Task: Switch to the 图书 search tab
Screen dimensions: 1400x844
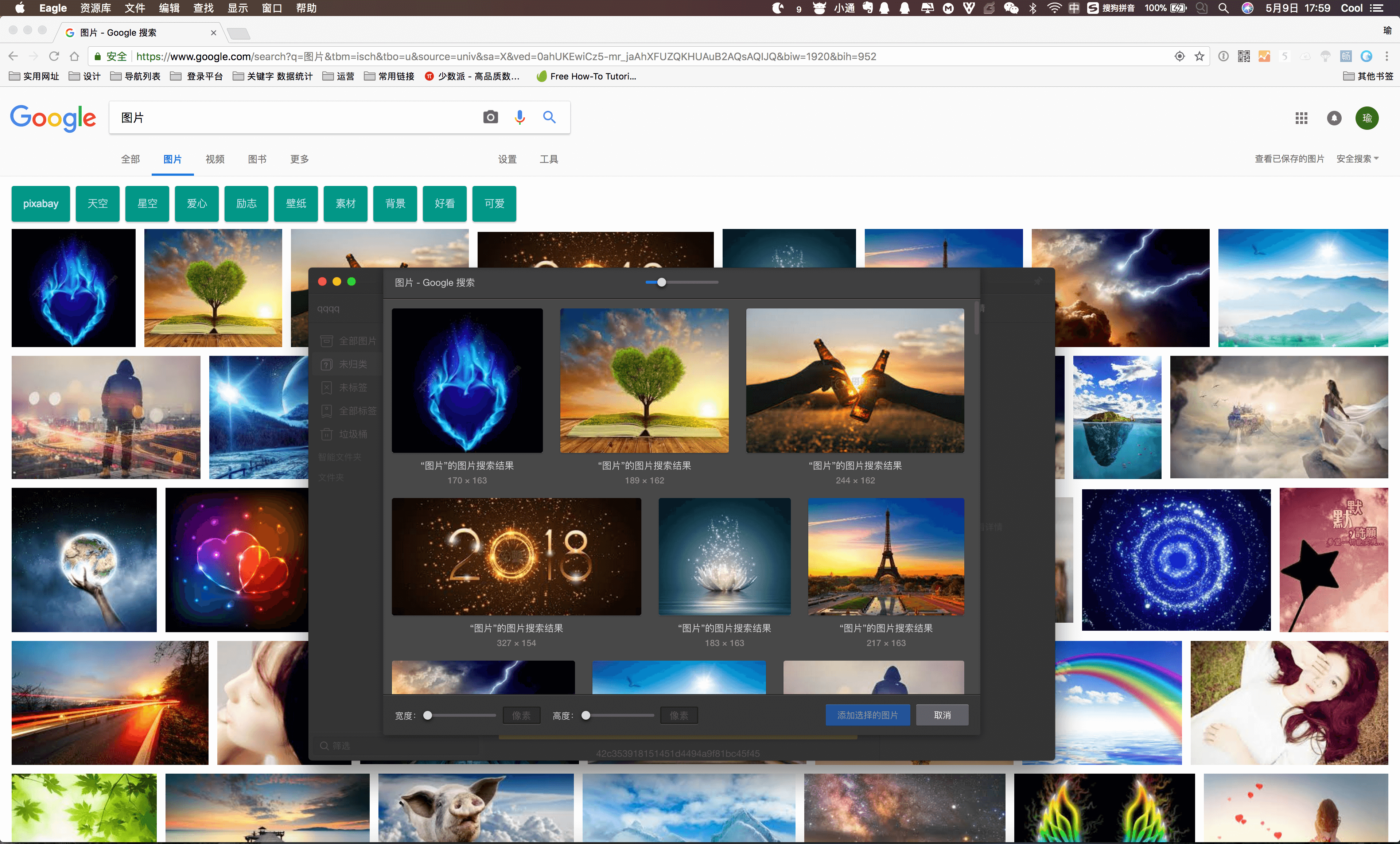Action: pos(257,159)
